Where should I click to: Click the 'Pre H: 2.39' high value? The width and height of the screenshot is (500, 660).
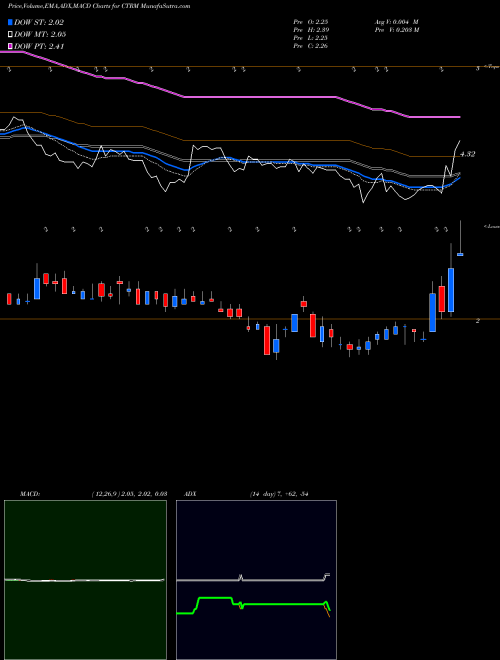(311, 30)
